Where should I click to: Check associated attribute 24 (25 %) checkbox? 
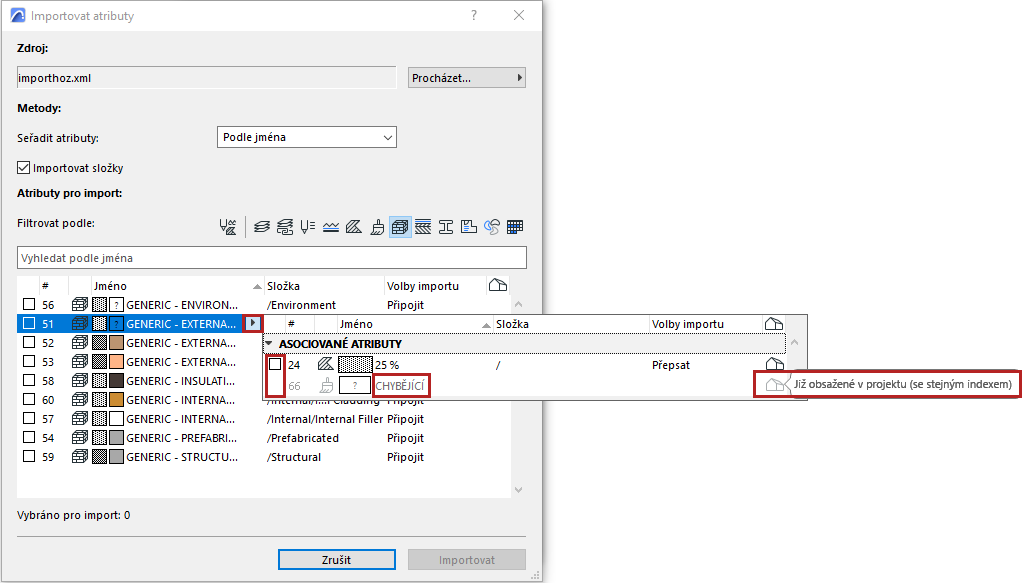tap(275, 364)
